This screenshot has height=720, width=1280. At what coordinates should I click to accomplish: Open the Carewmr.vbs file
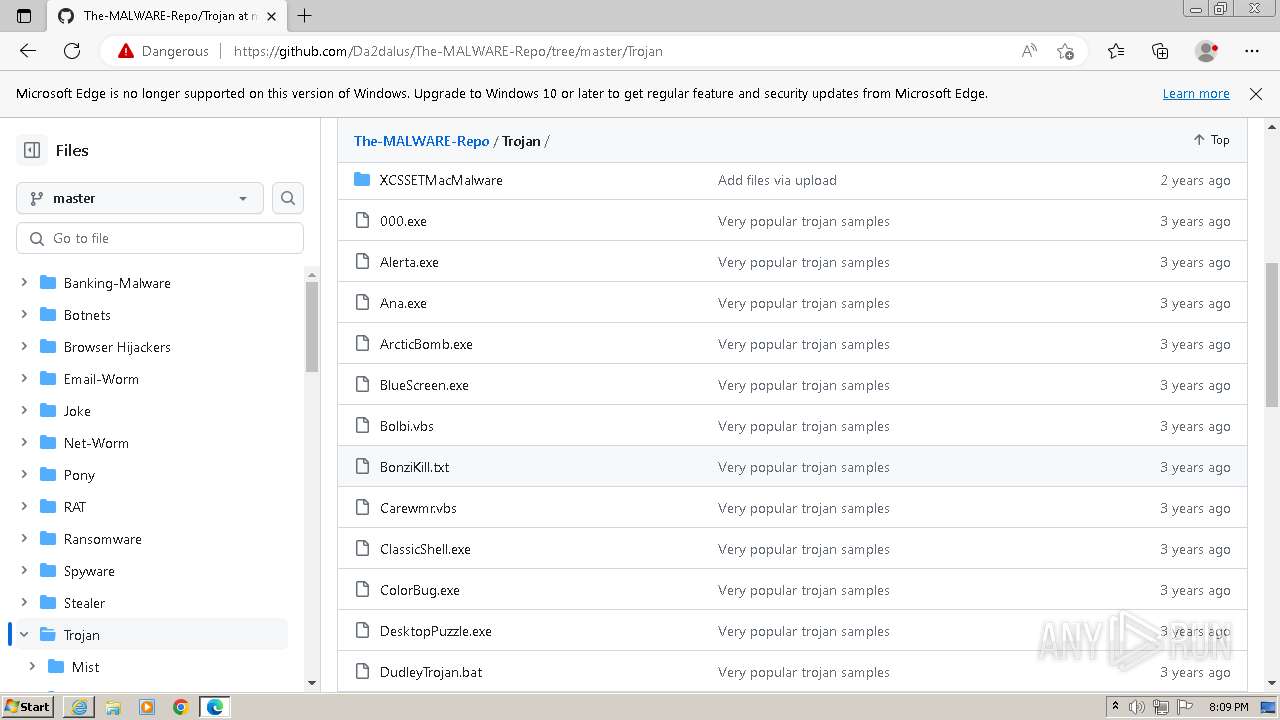(418, 508)
